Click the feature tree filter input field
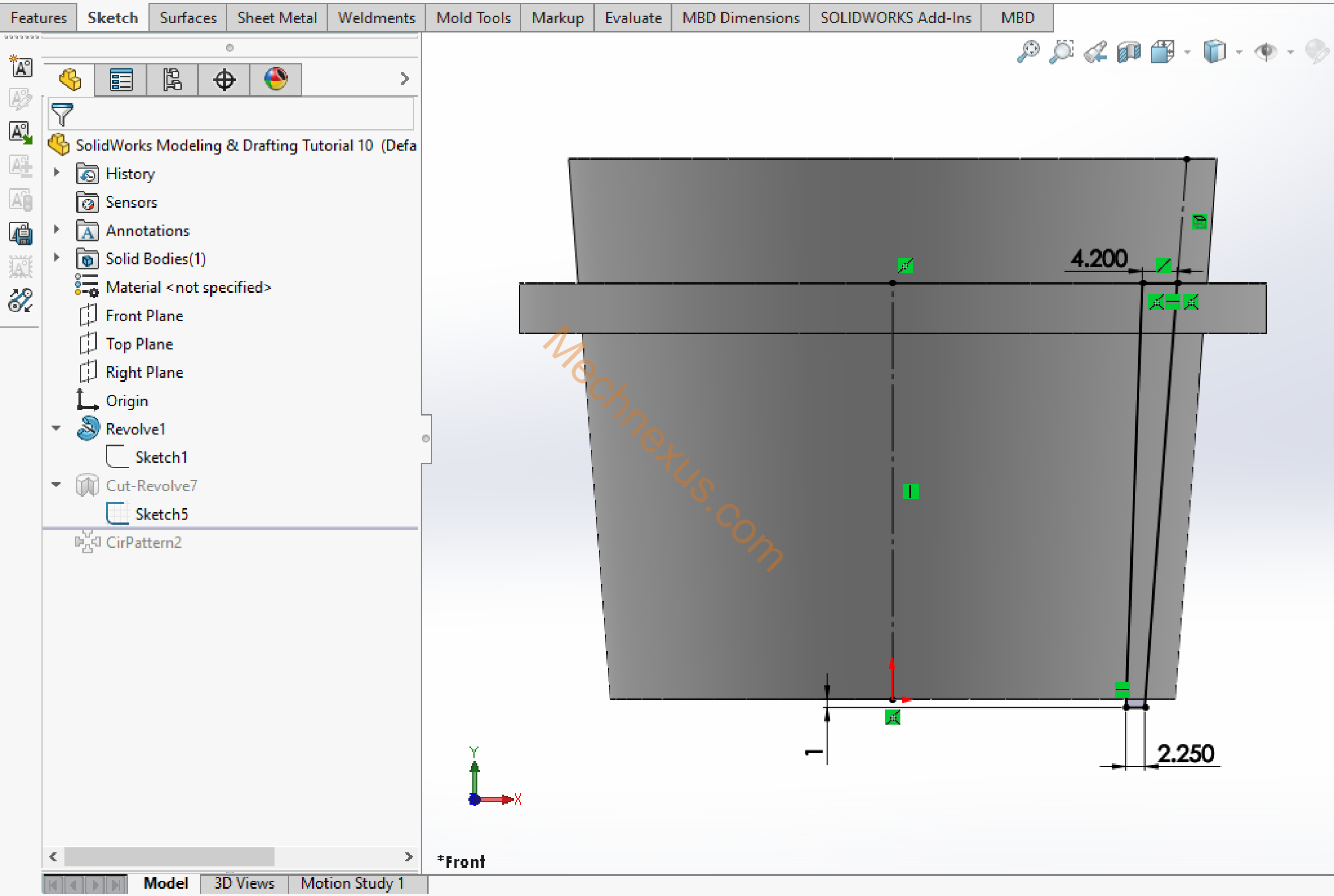 pyautogui.click(x=240, y=114)
